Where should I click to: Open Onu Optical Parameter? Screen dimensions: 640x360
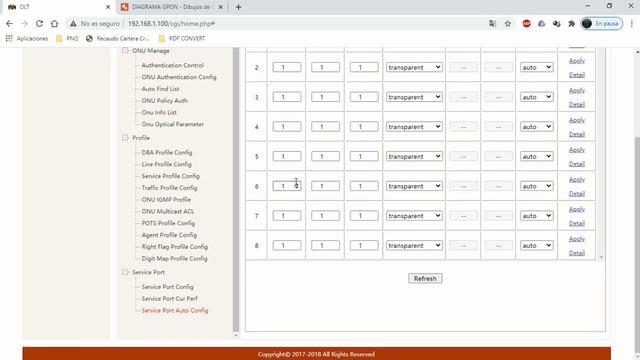pyautogui.click(x=173, y=124)
